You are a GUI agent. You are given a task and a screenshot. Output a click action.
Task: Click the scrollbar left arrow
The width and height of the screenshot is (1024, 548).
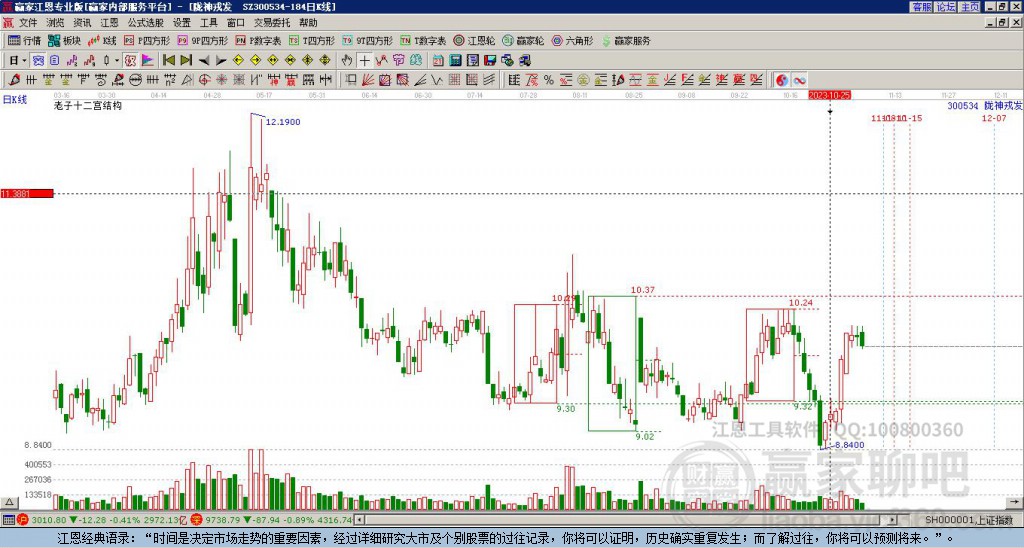coord(360,520)
